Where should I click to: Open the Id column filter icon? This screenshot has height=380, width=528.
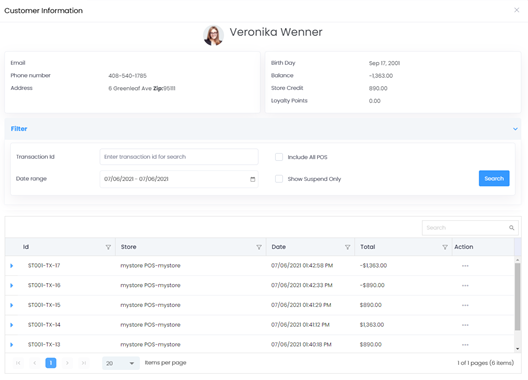tap(108, 247)
